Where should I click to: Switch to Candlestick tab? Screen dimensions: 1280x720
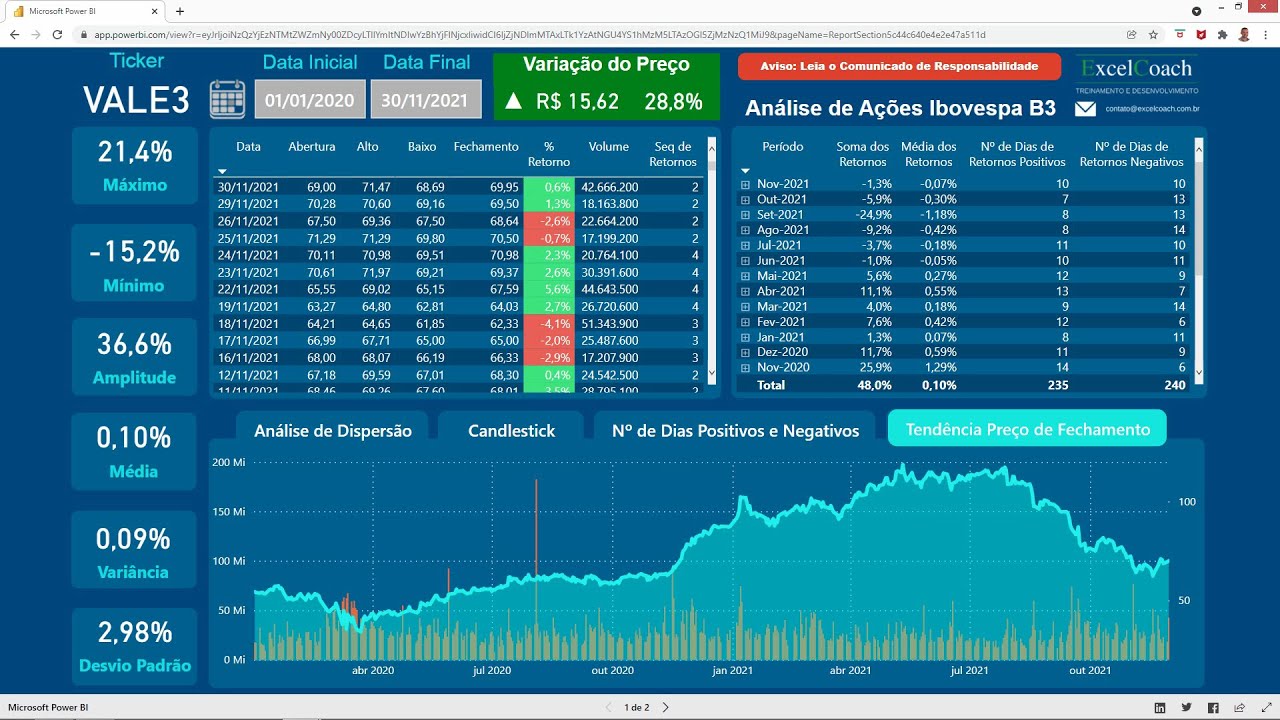[x=511, y=430]
